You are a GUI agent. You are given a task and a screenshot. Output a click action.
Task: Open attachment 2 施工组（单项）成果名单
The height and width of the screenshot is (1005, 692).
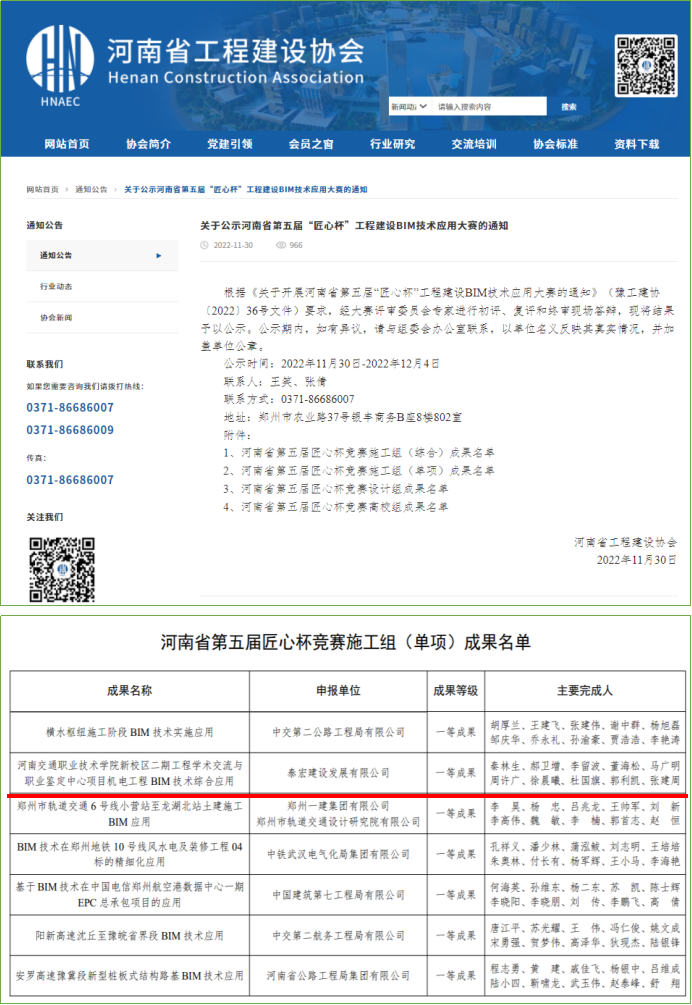(x=359, y=470)
